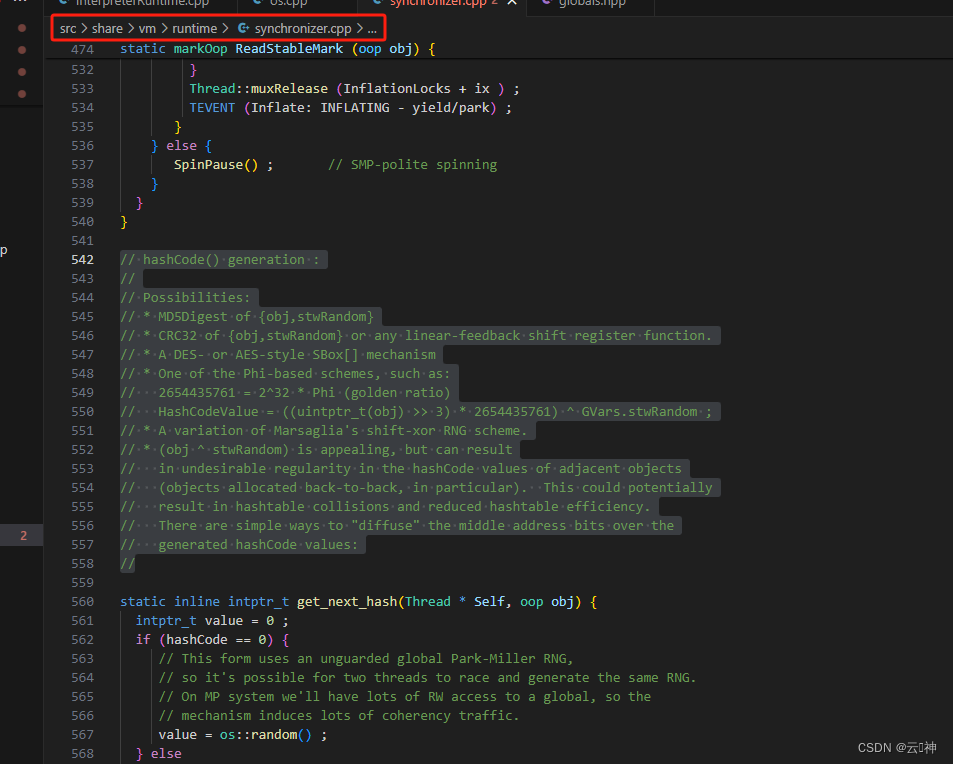Click 'SBox[]' in line 547 comment
Viewport: 953px width, 764px height.
coord(335,355)
